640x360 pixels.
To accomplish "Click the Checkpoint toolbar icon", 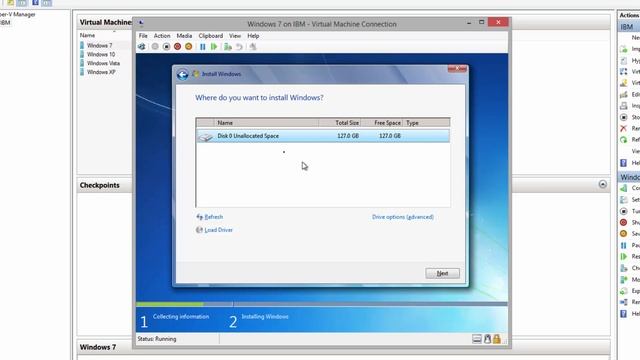I will (228, 47).
